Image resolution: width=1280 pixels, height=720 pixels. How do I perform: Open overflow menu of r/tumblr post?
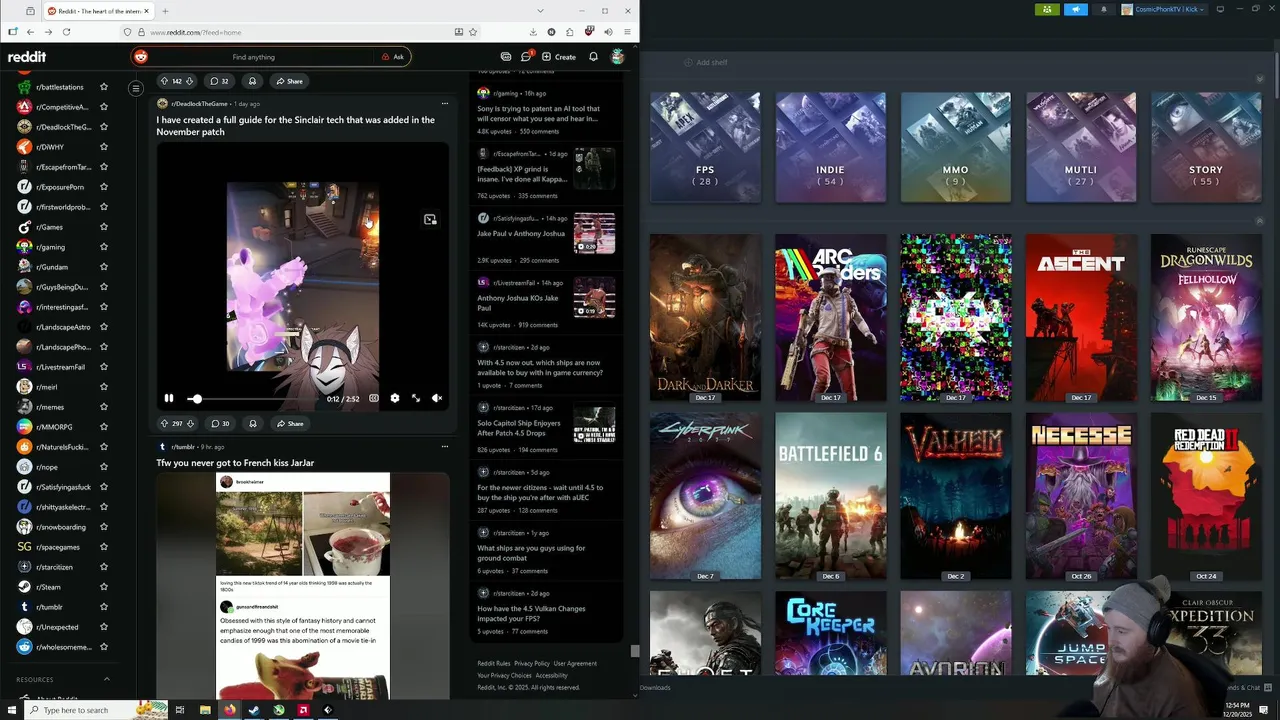click(x=445, y=447)
